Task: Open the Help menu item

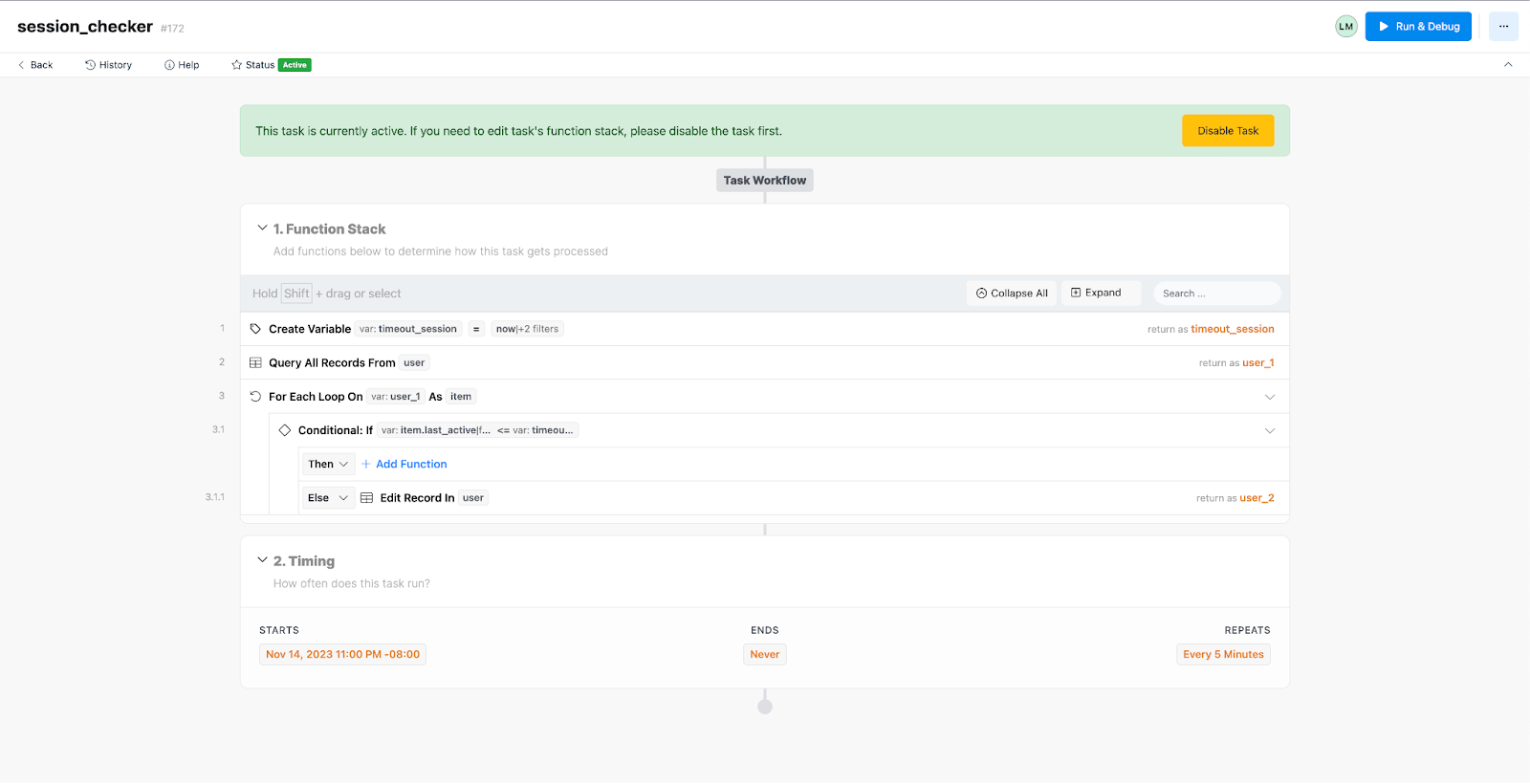Action: 182,65
